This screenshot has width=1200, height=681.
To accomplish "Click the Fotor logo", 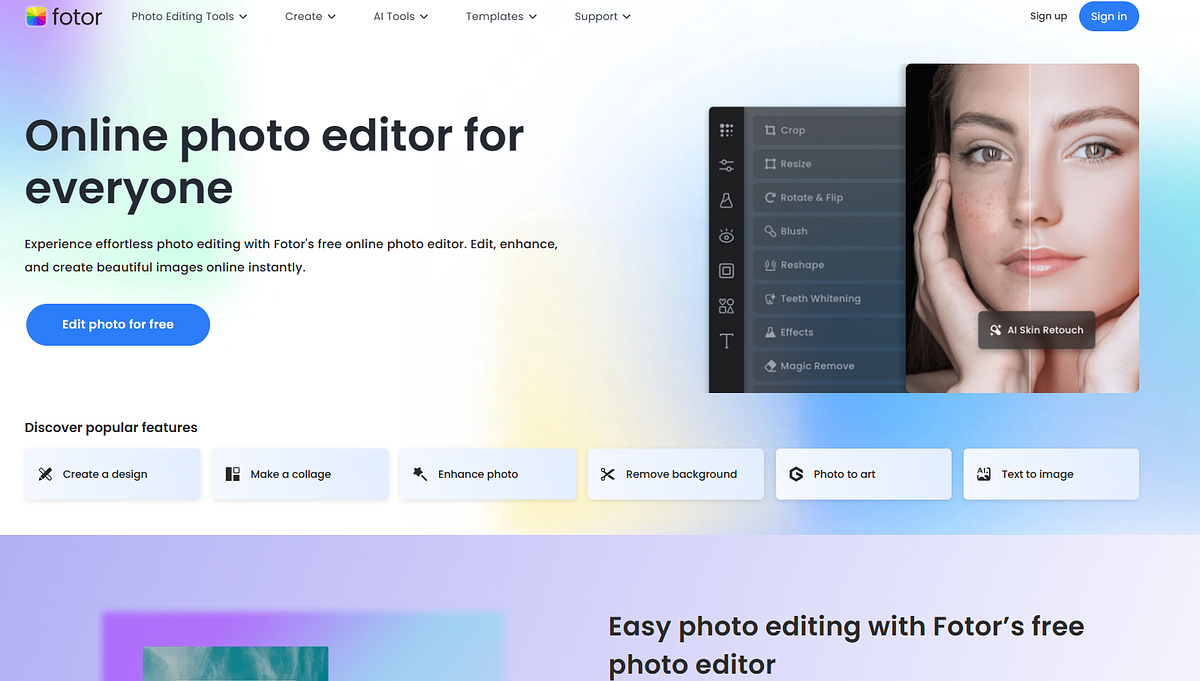I will pyautogui.click(x=63, y=16).
